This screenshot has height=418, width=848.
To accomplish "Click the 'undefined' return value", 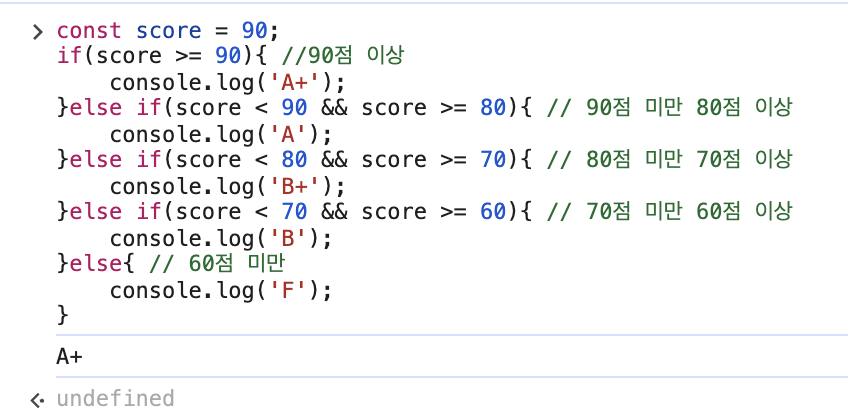I will 115,399.
